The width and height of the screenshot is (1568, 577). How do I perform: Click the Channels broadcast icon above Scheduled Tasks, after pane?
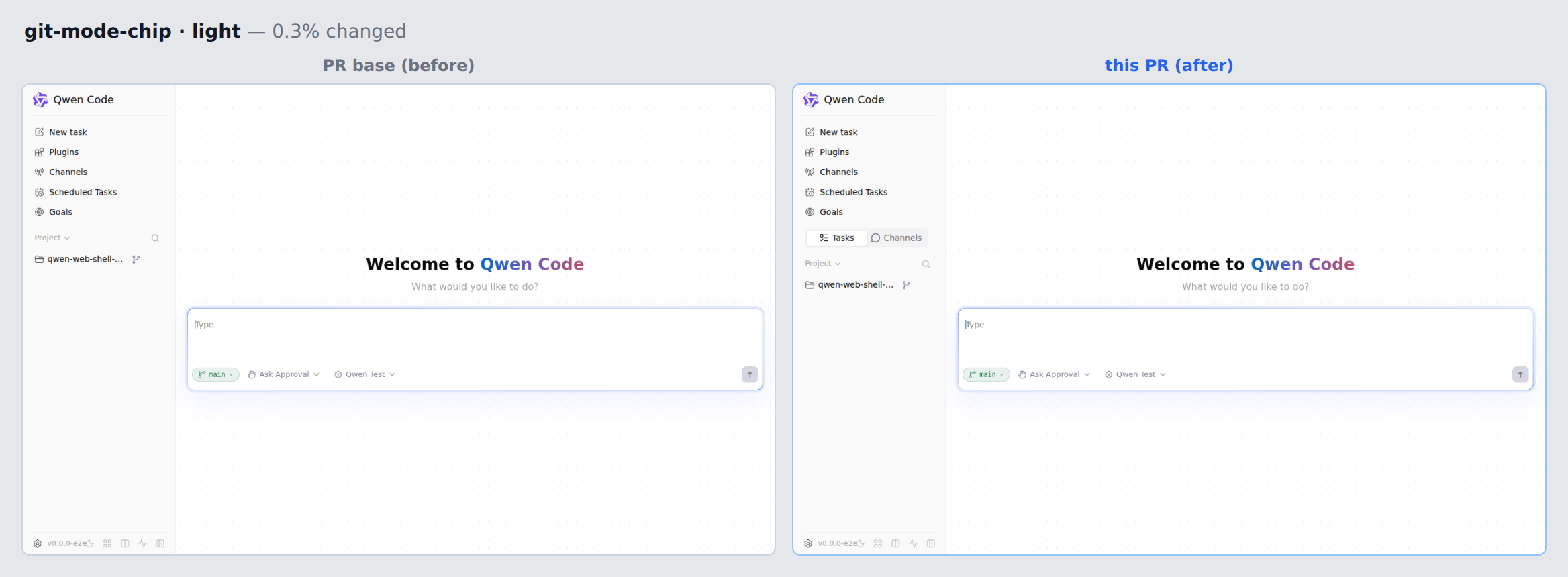810,172
